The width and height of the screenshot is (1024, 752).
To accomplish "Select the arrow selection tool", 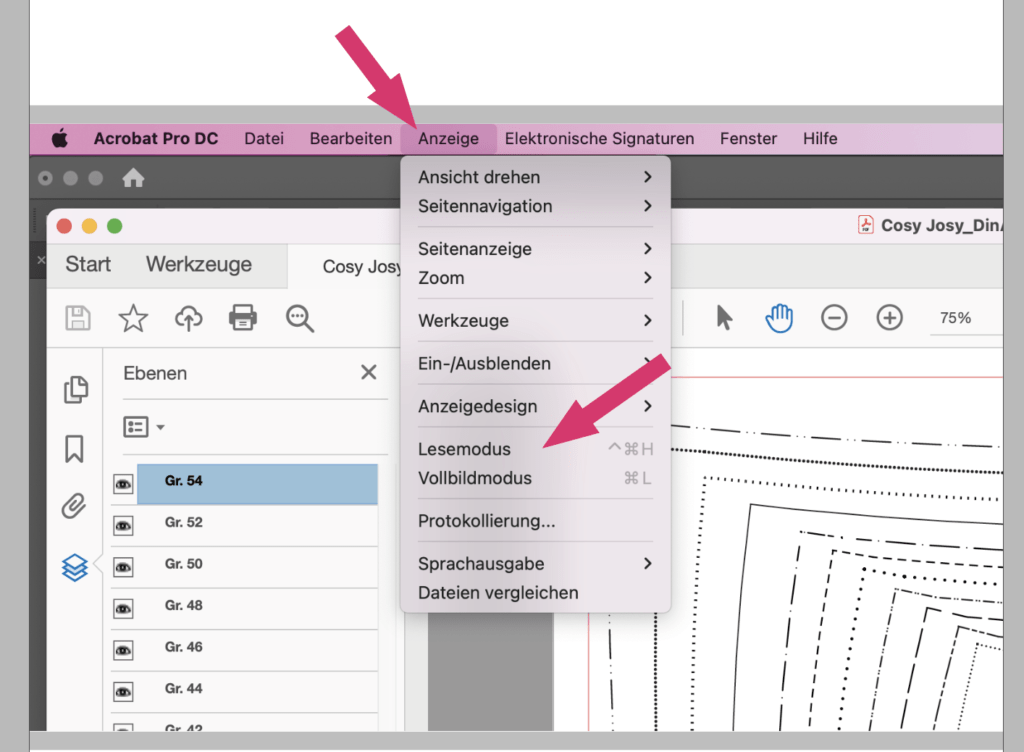I will click(724, 318).
